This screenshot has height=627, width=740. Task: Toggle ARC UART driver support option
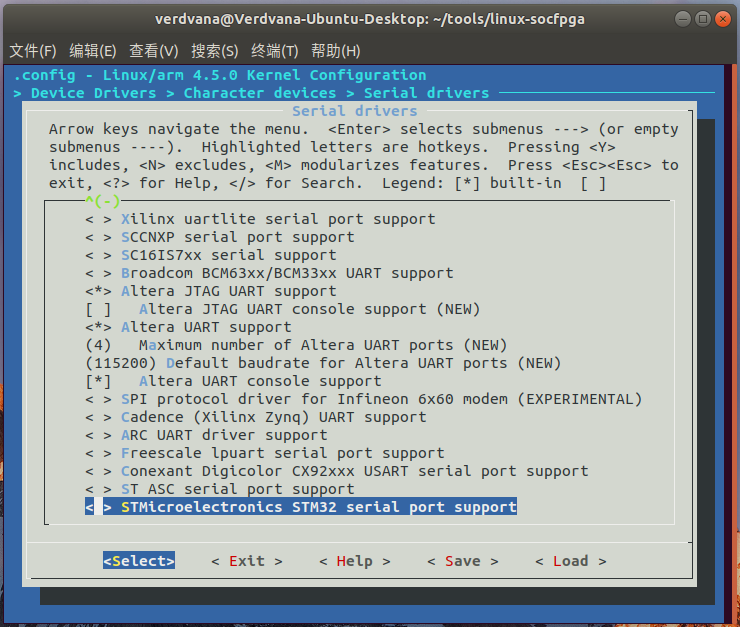(206, 435)
